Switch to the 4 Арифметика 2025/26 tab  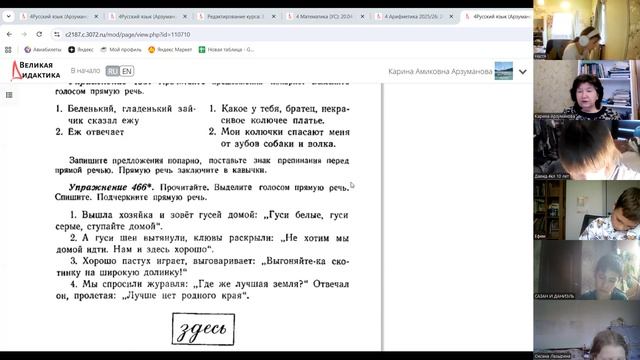click(412, 17)
